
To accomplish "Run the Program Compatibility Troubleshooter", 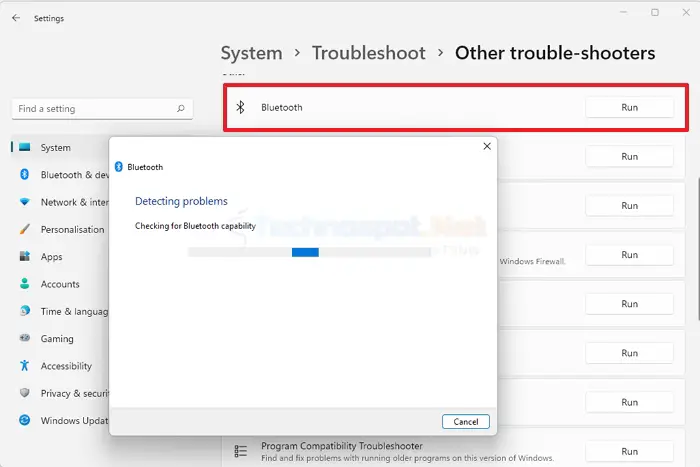I will point(629,451).
